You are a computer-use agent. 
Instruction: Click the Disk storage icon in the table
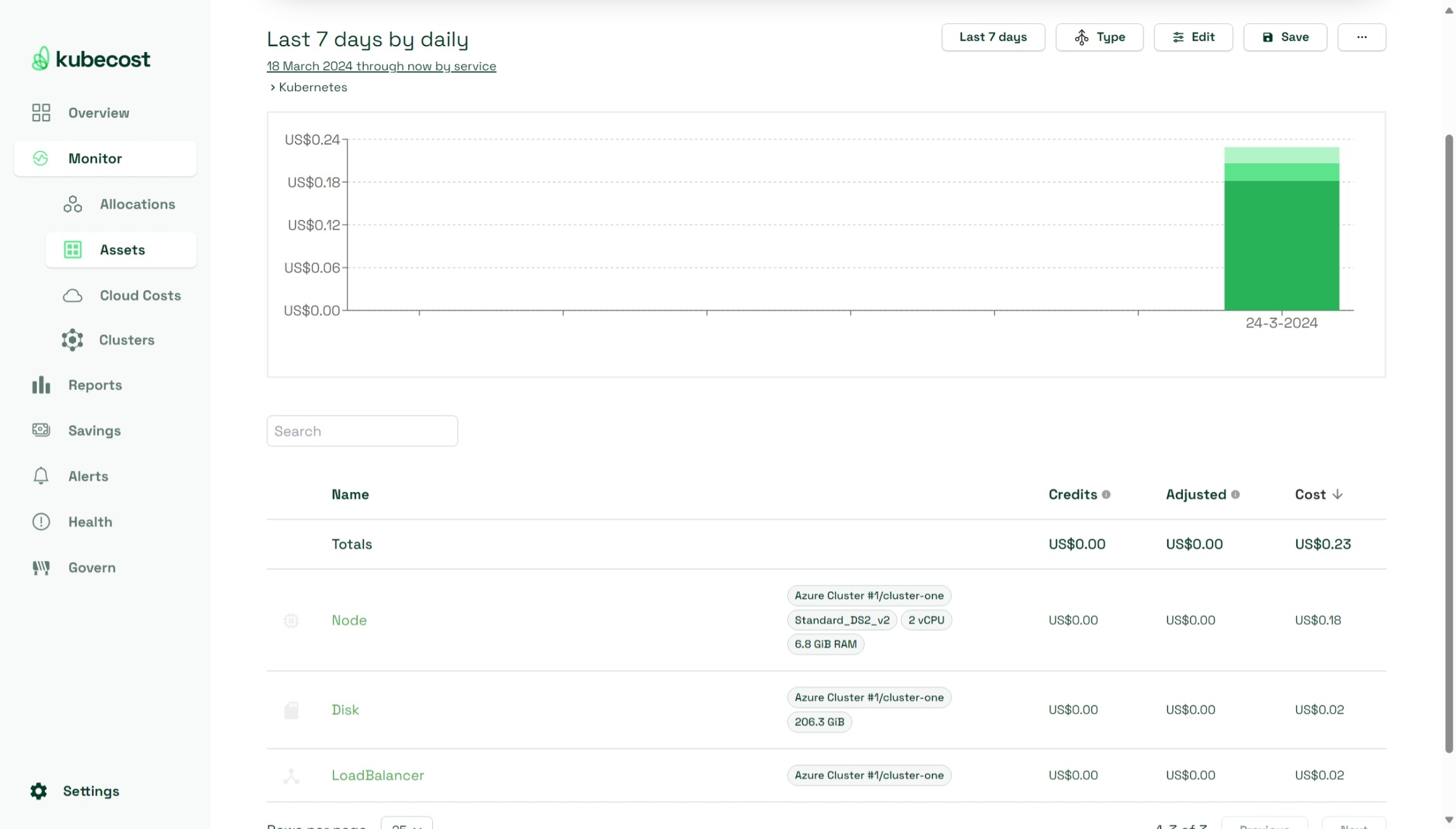point(291,709)
